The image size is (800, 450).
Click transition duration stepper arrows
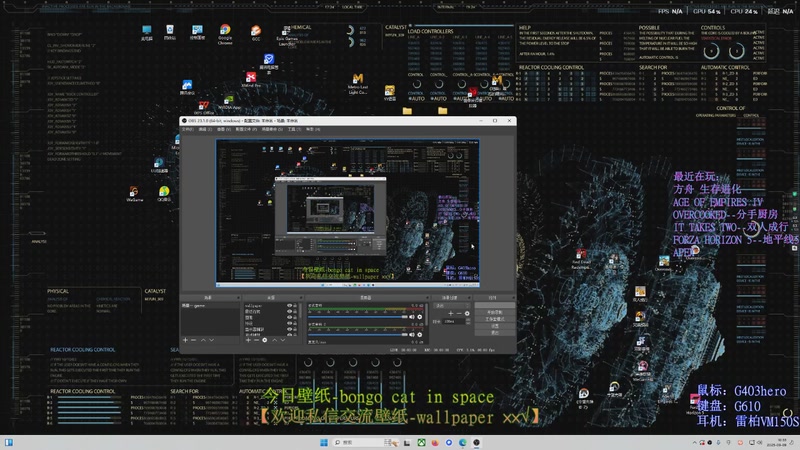(468, 321)
